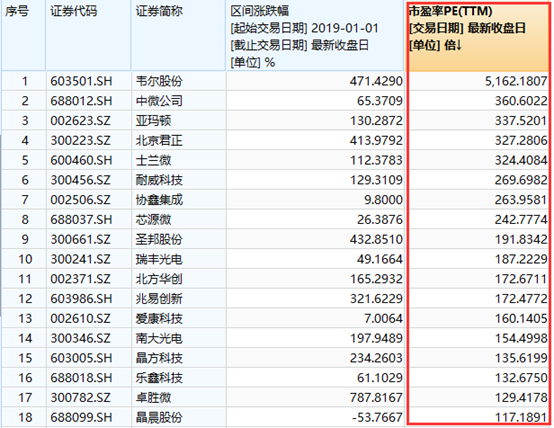Screen dimensions: 554x428
Task: Click the PE value 5,162.1807
Action: point(516,81)
